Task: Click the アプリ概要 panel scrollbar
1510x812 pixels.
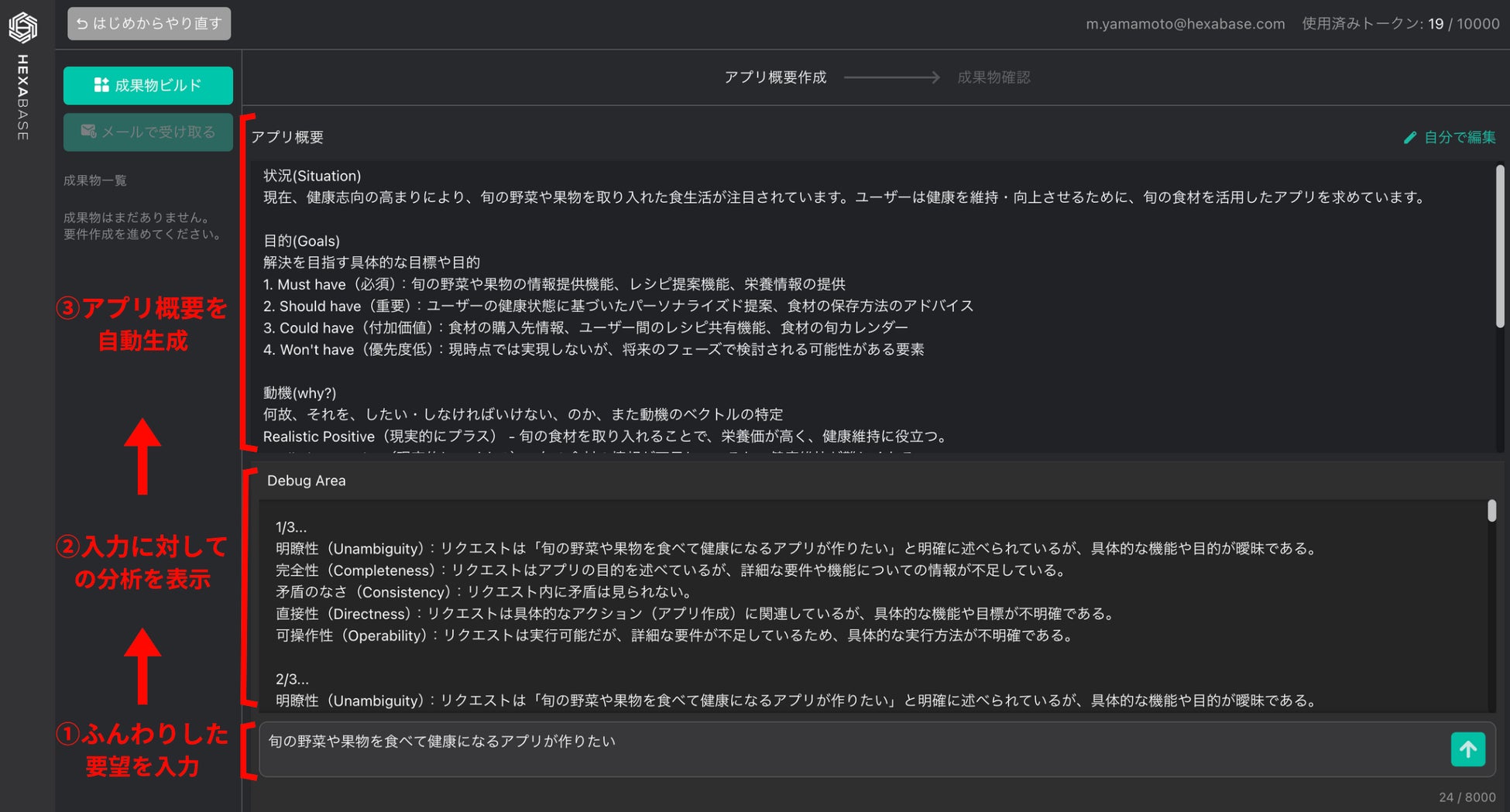Action: click(1500, 246)
